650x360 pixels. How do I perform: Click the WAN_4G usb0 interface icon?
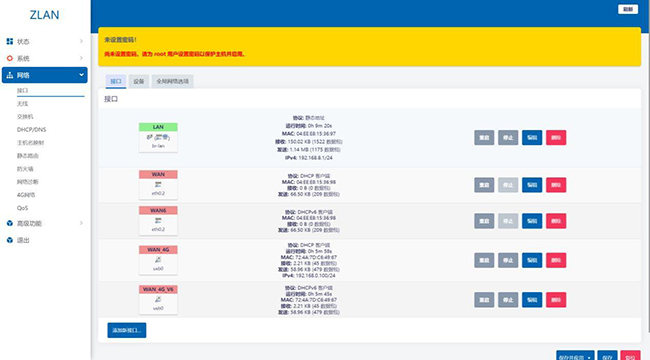click(158, 260)
